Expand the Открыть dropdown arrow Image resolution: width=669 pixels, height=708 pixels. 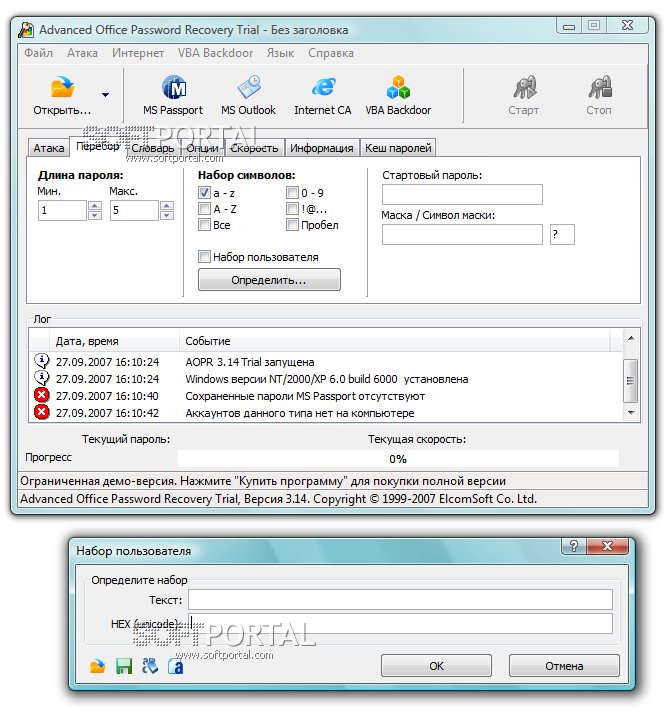pos(105,95)
